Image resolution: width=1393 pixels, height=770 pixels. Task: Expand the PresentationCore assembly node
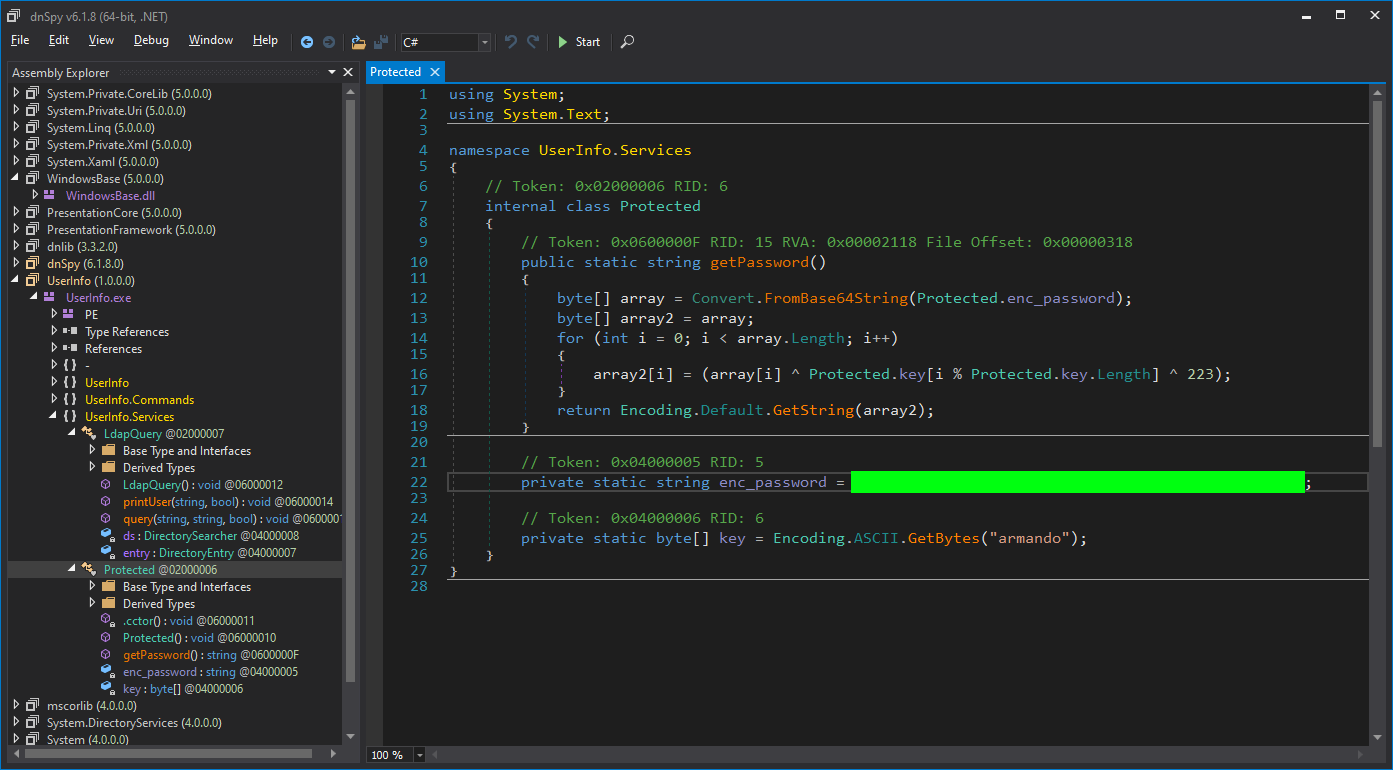point(16,212)
